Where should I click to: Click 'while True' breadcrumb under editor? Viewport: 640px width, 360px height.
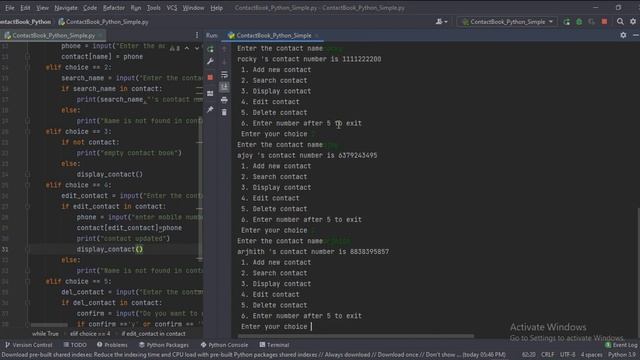coord(45,334)
